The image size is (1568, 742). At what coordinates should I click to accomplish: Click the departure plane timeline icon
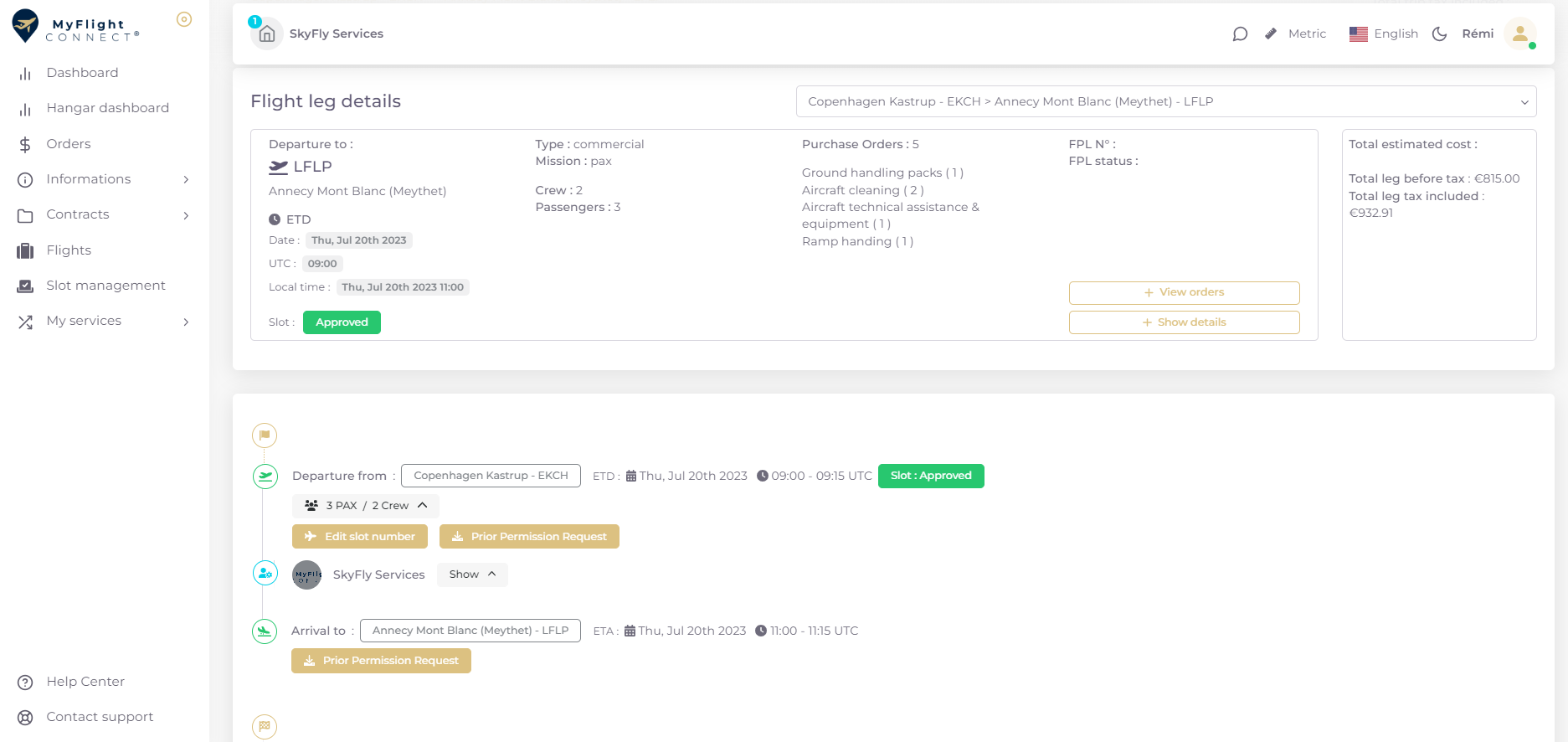[x=265, y=477]
